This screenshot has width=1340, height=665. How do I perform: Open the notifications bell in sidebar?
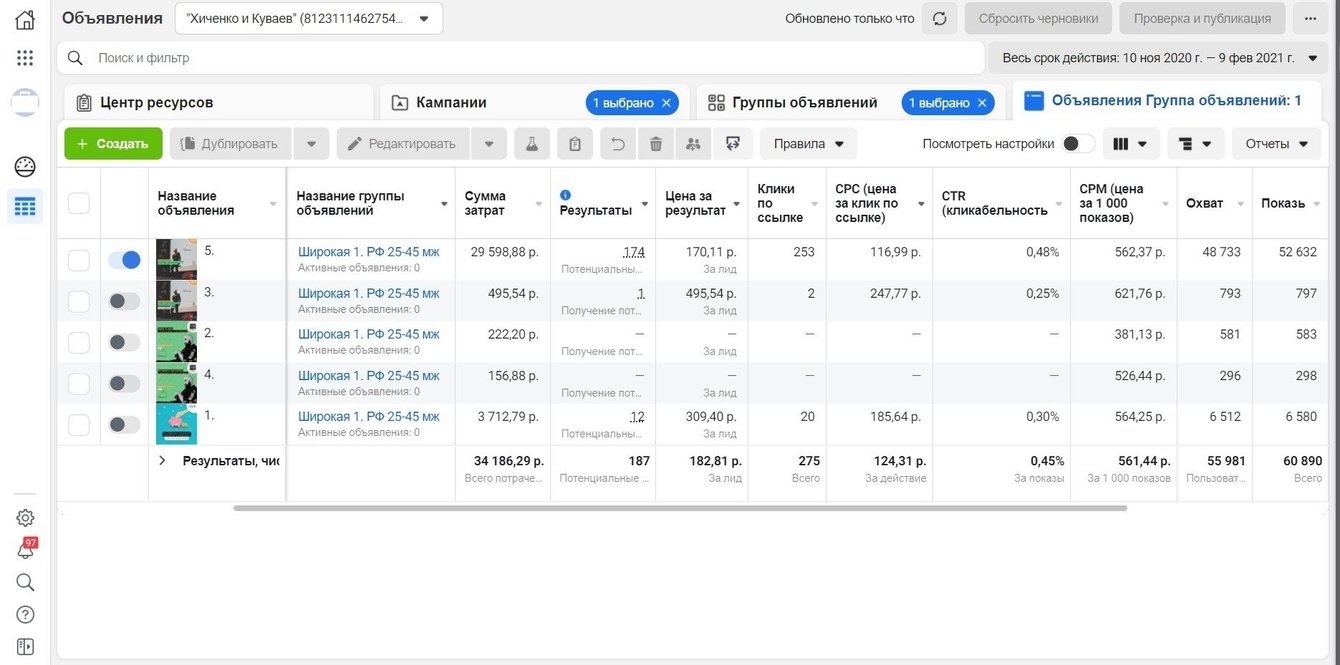[25, 550]
